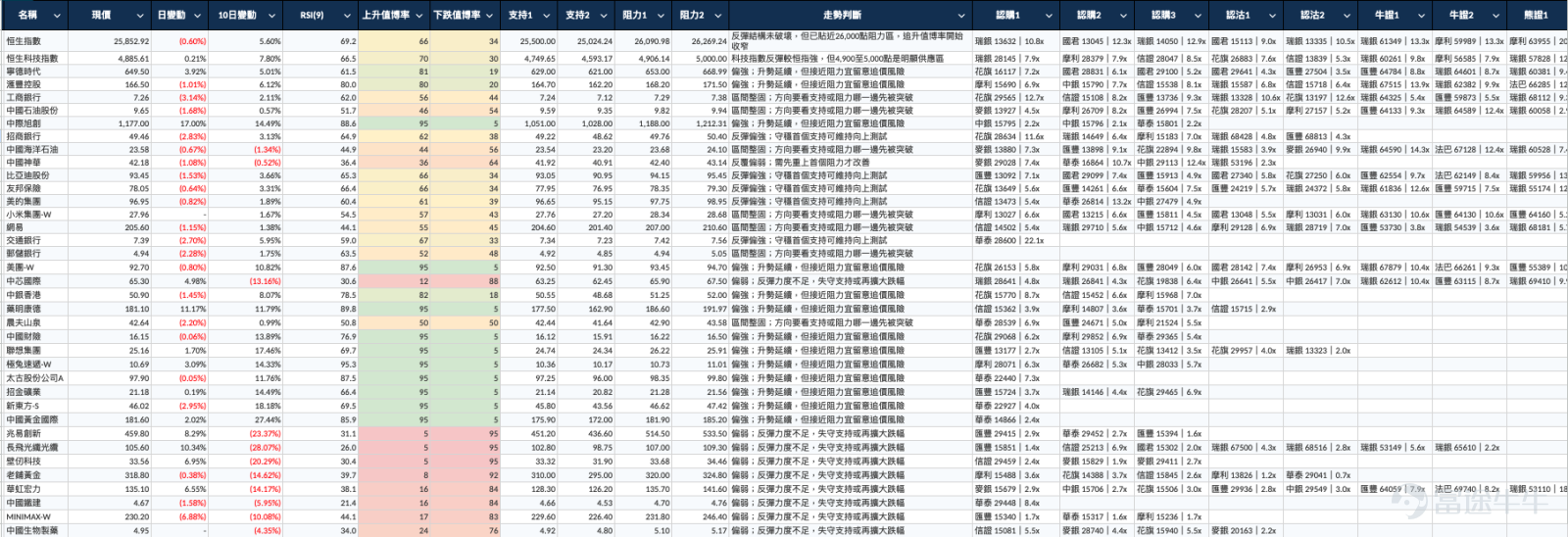Click the 17.00% daily change cell
1568x537 pixels.
pos(180,123)
